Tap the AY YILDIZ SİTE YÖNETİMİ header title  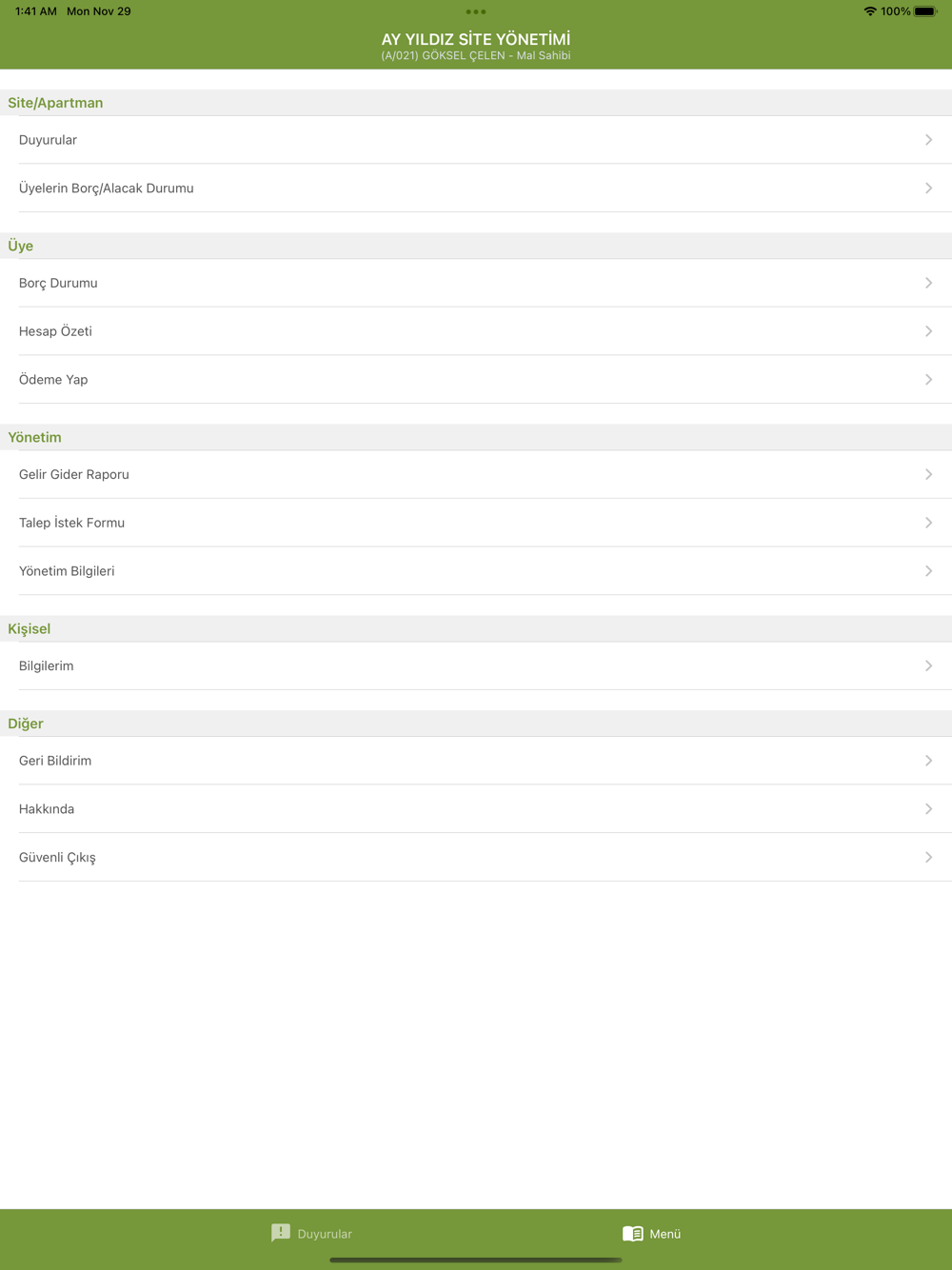pyautogui.click(x=476, y=39)
